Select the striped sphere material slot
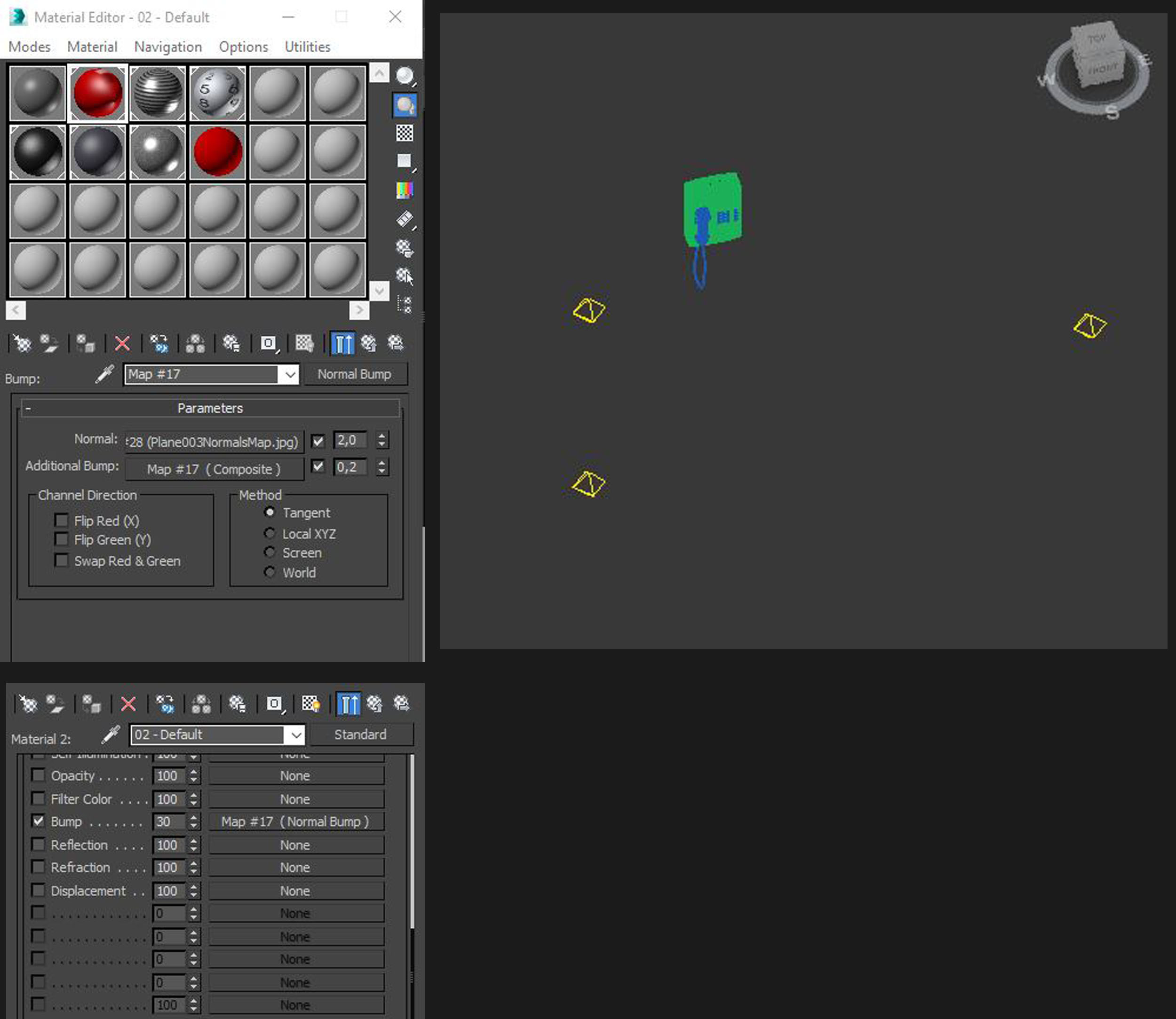Viewport: 1176px width, 1019px height. click(x=158, y=93)
